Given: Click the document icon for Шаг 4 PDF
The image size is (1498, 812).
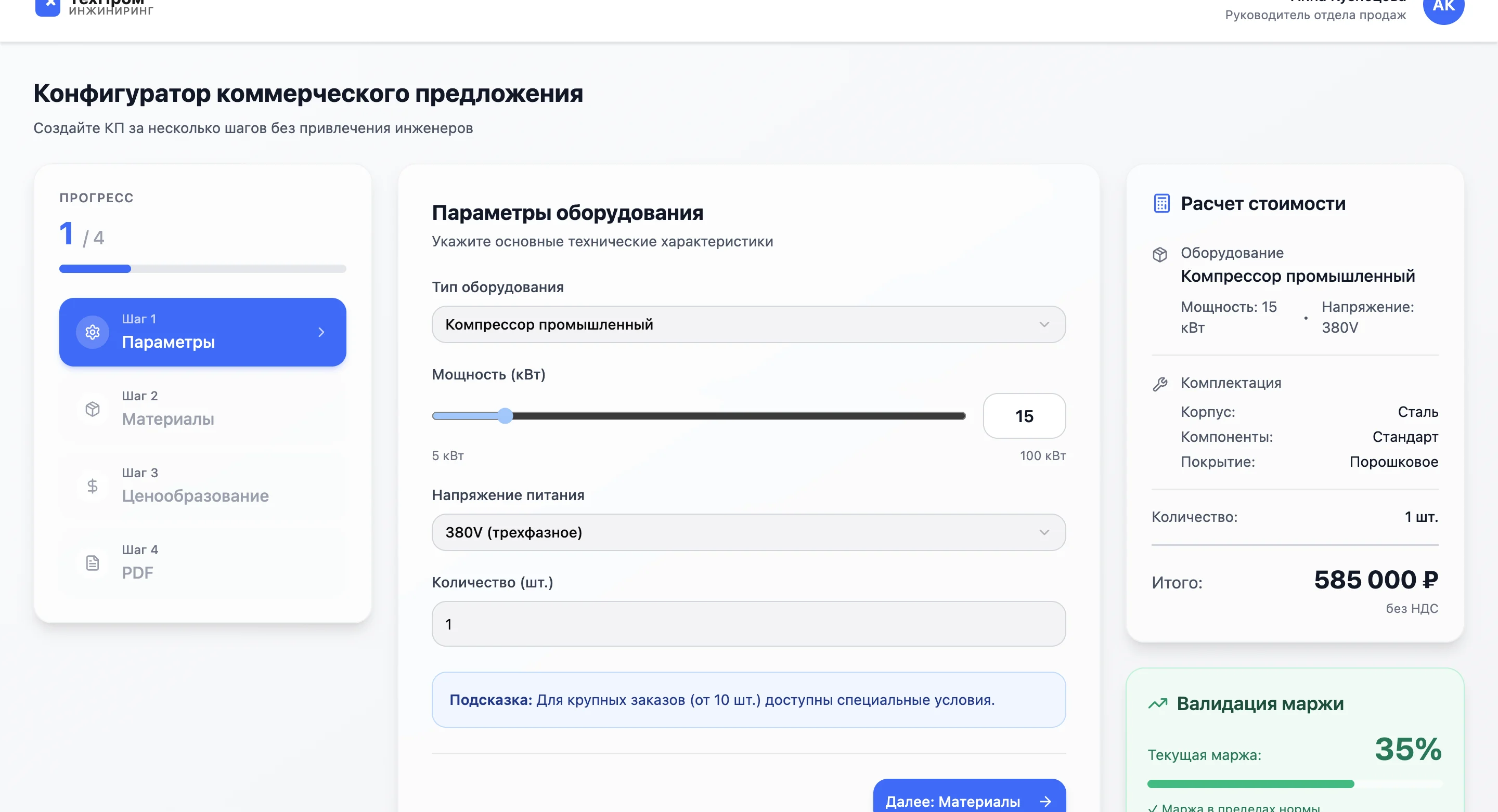Looking at the screenshot, I should click(92, 562).
